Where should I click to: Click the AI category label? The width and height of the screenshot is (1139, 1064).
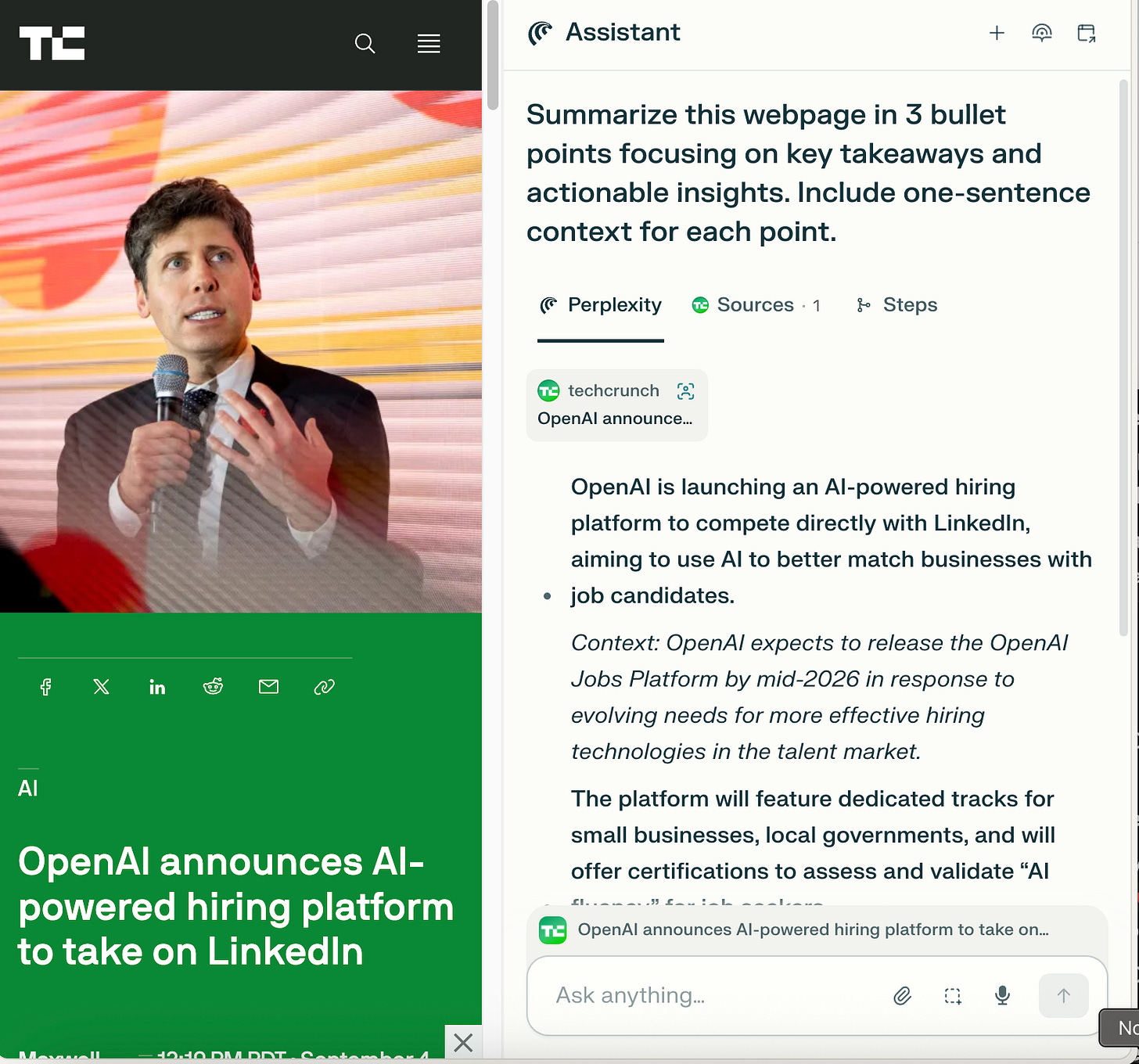pos(28,789)
